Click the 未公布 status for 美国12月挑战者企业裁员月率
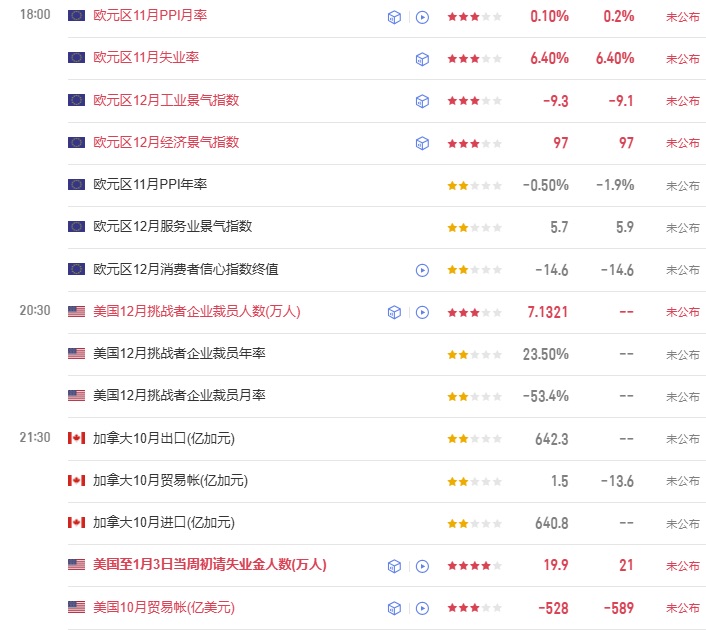The image size is (706, 630). point(683,396)
